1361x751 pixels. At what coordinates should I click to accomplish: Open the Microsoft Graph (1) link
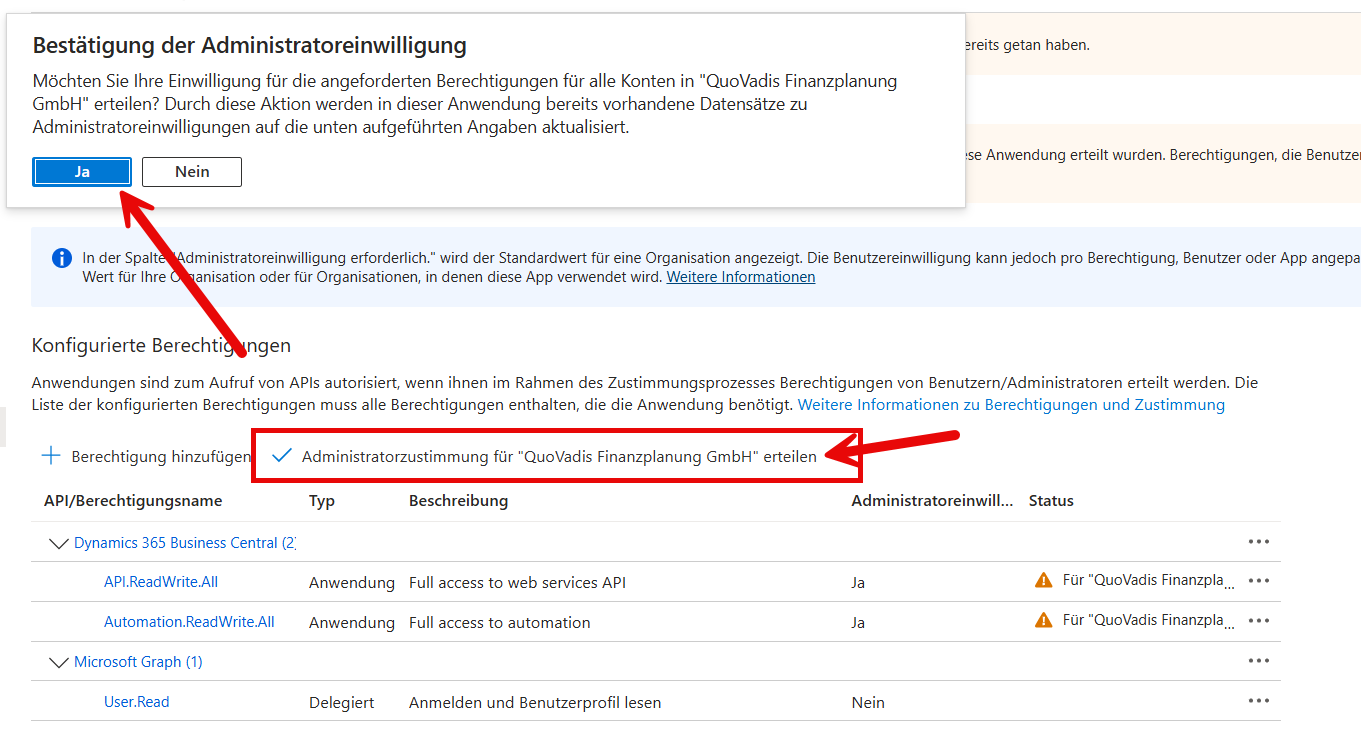138,662
